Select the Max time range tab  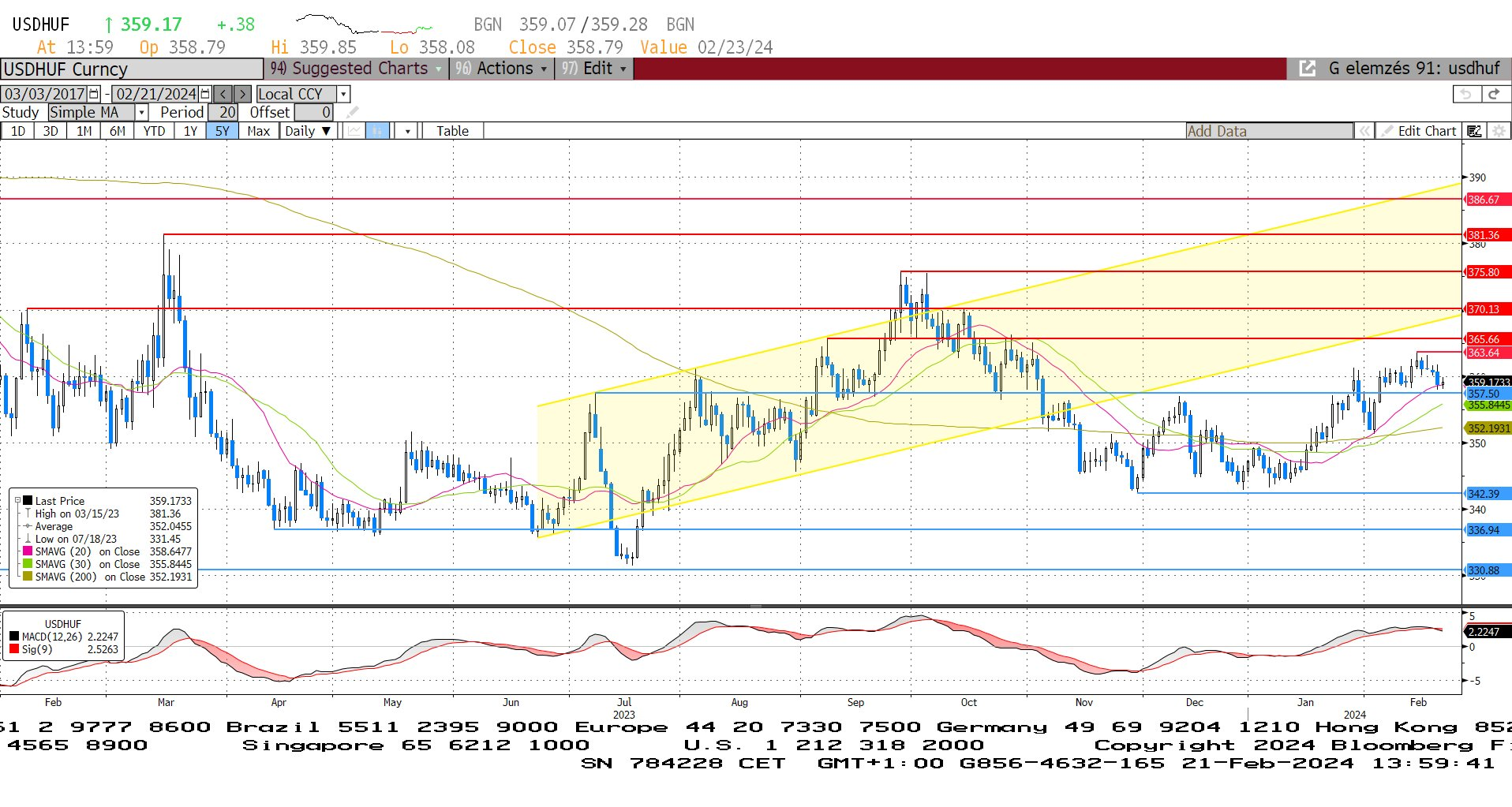(x=259, y=131)
